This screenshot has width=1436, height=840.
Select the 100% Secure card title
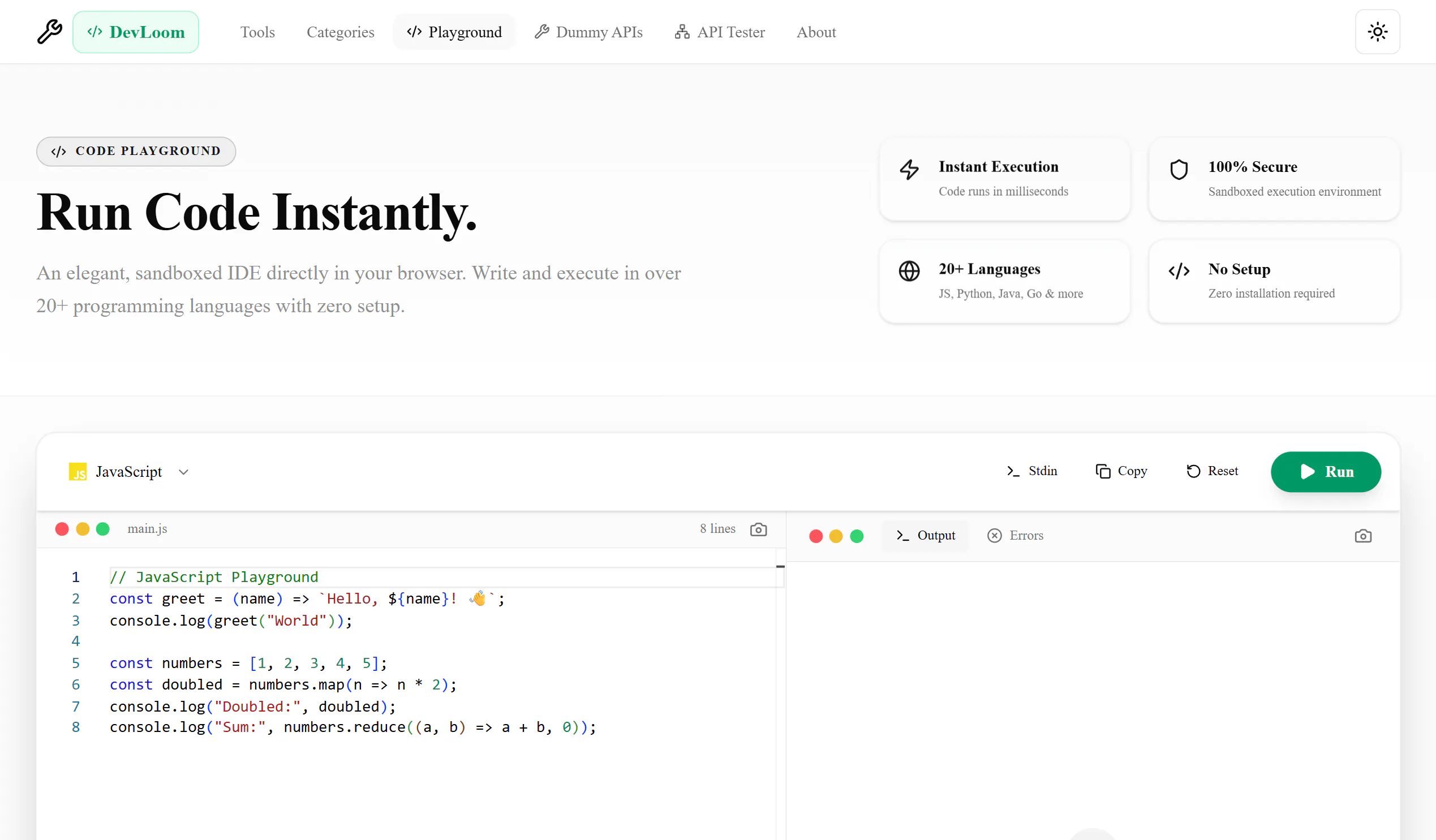(1253, 166)
